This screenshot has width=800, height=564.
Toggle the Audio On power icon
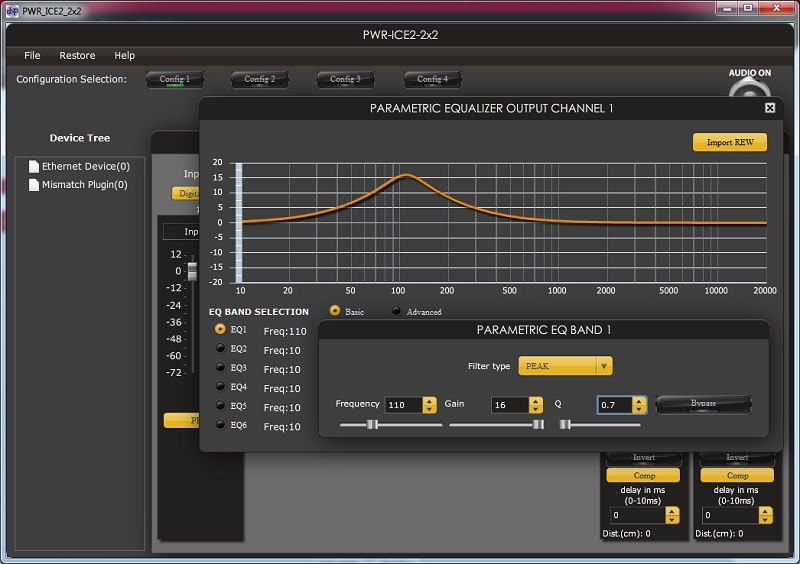click(x=749, y=89)
